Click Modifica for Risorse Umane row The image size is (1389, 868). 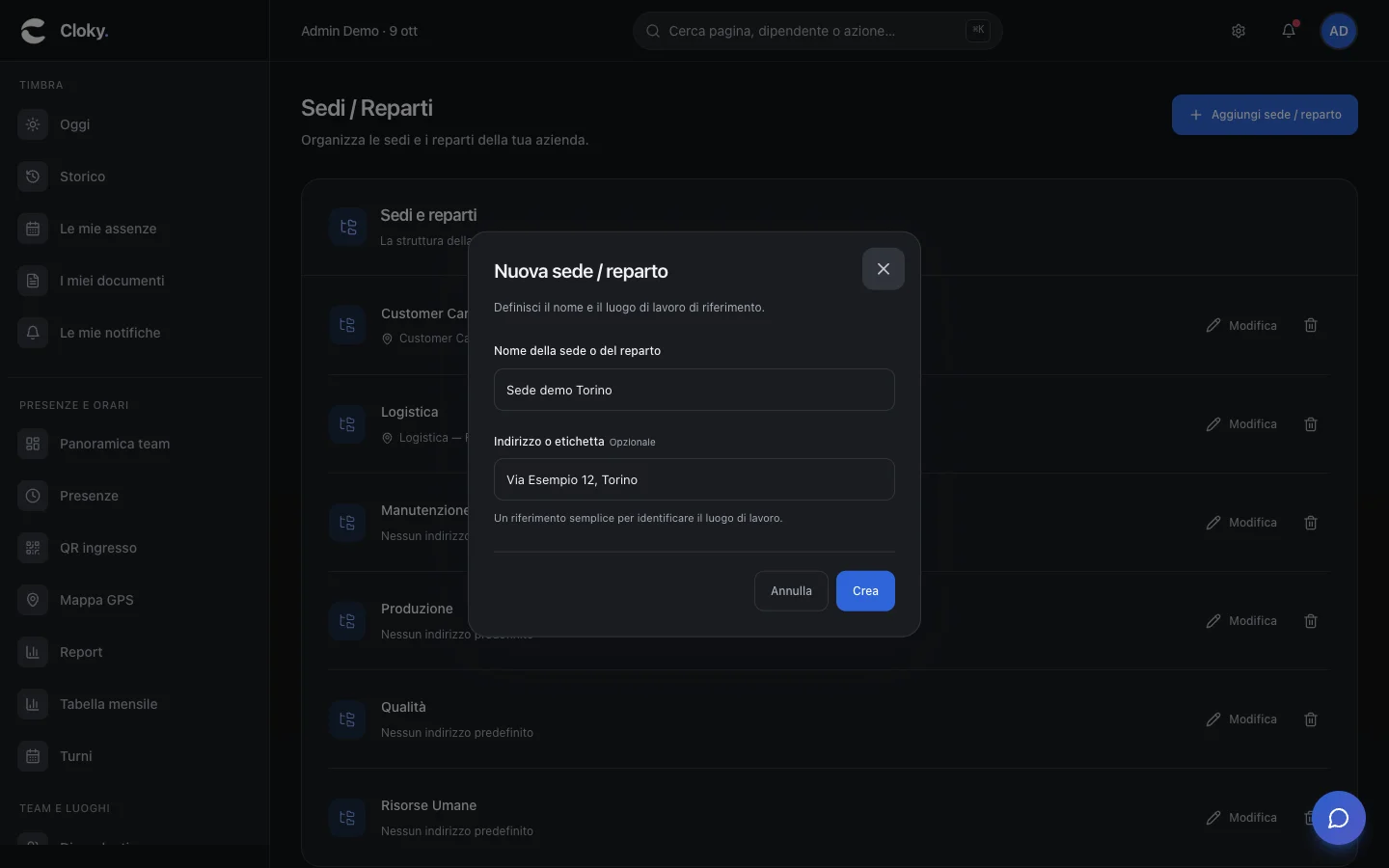point(1241,818)
